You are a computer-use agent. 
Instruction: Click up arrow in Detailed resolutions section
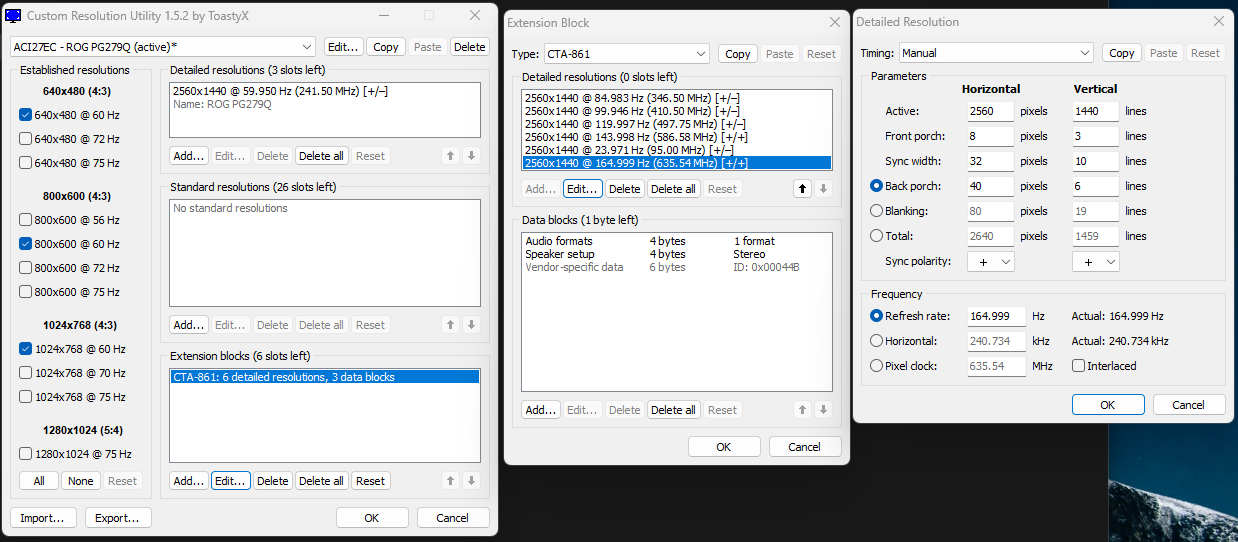(451, 156)
